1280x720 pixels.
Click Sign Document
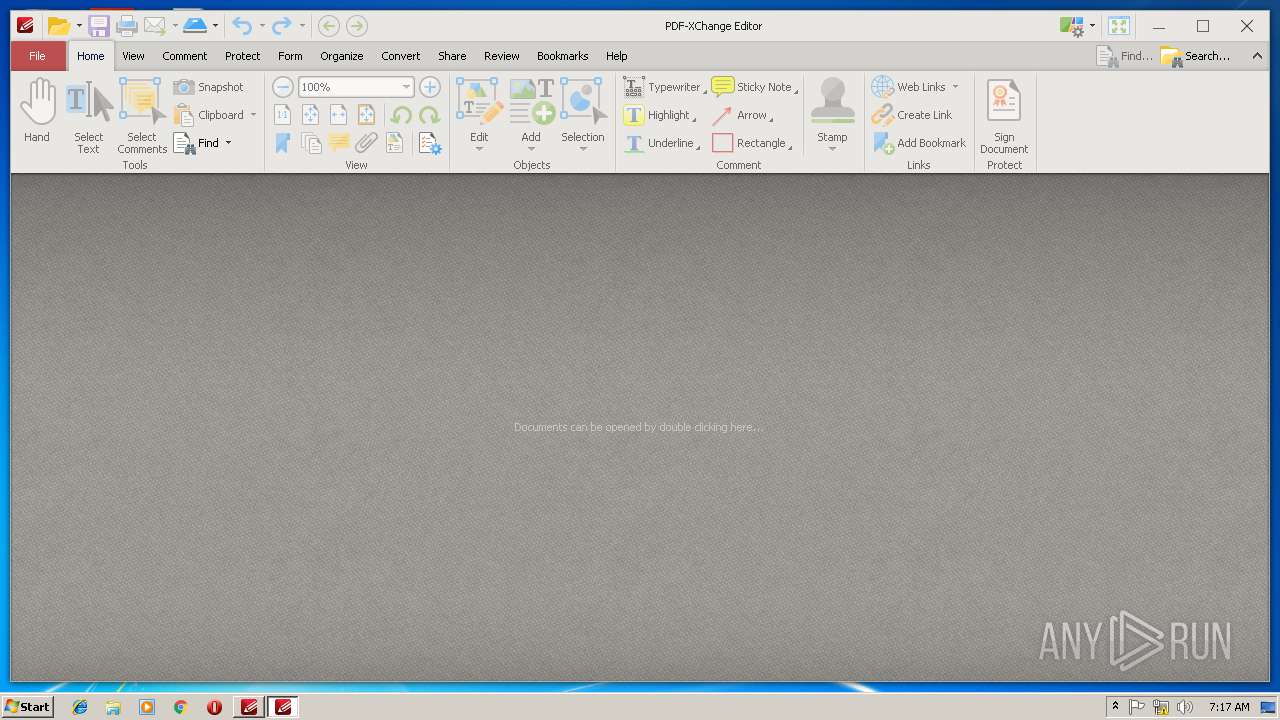point(1004,117)
